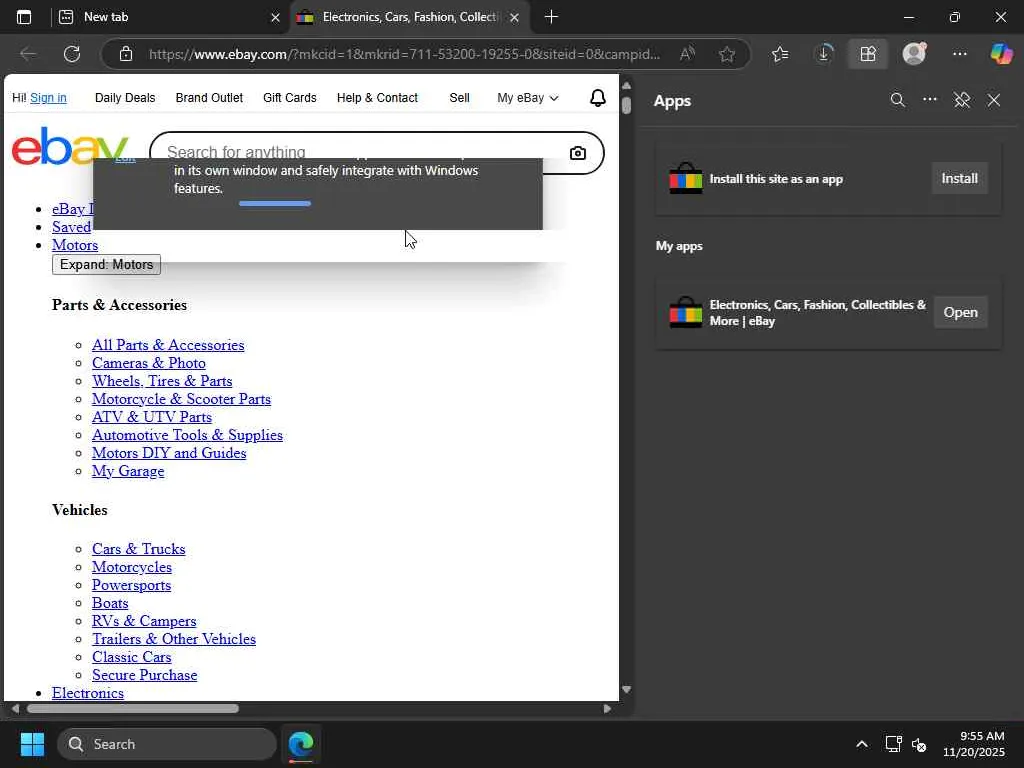Open Secure Purchase link
Image resolution: width=1024 pixels, height=768 pixels.
click(144, 675)
